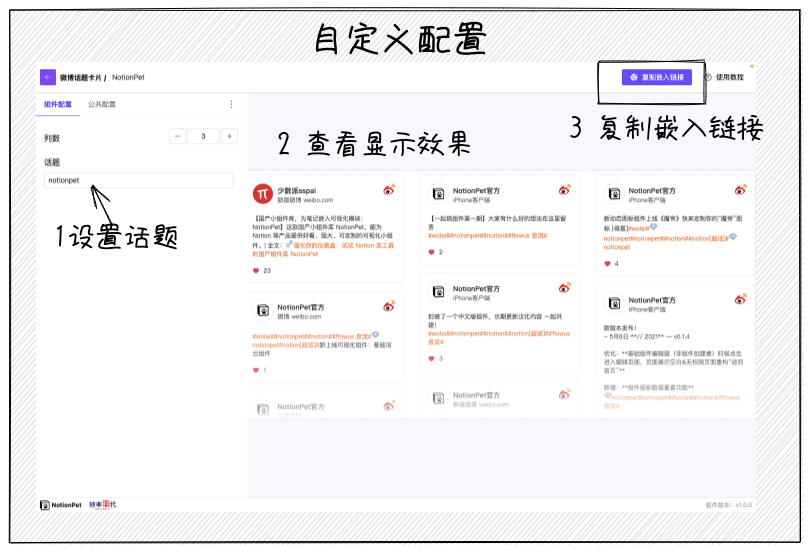
Task: Click NotionPet avatar on 新动态图标组件 post
Action: click(x=614, y=194)
